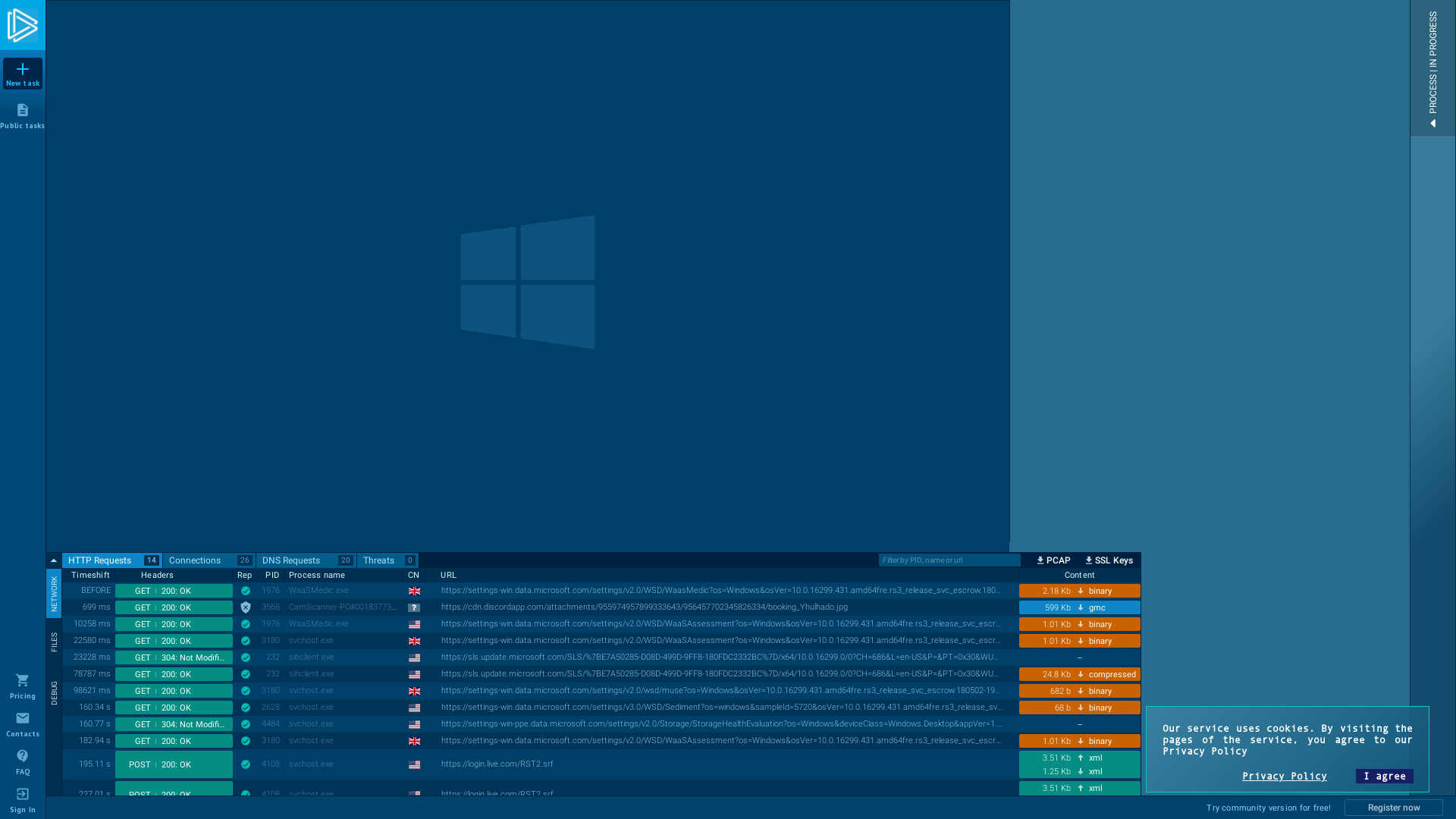1456x819 pixels.
Task: Click the URL column header
Action: (448, 576)
